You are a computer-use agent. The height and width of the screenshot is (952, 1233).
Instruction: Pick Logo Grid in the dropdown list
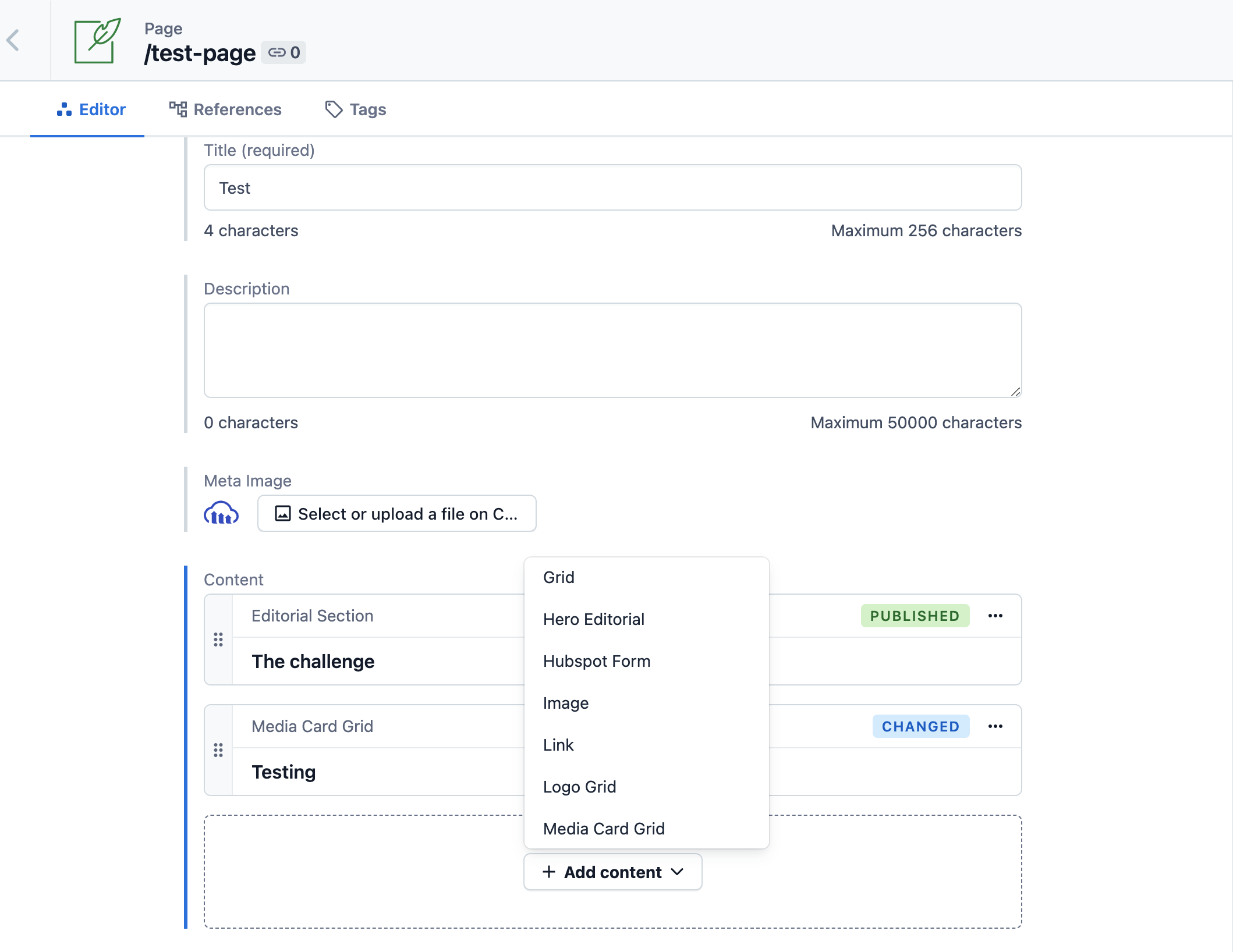tap(579, 787)
